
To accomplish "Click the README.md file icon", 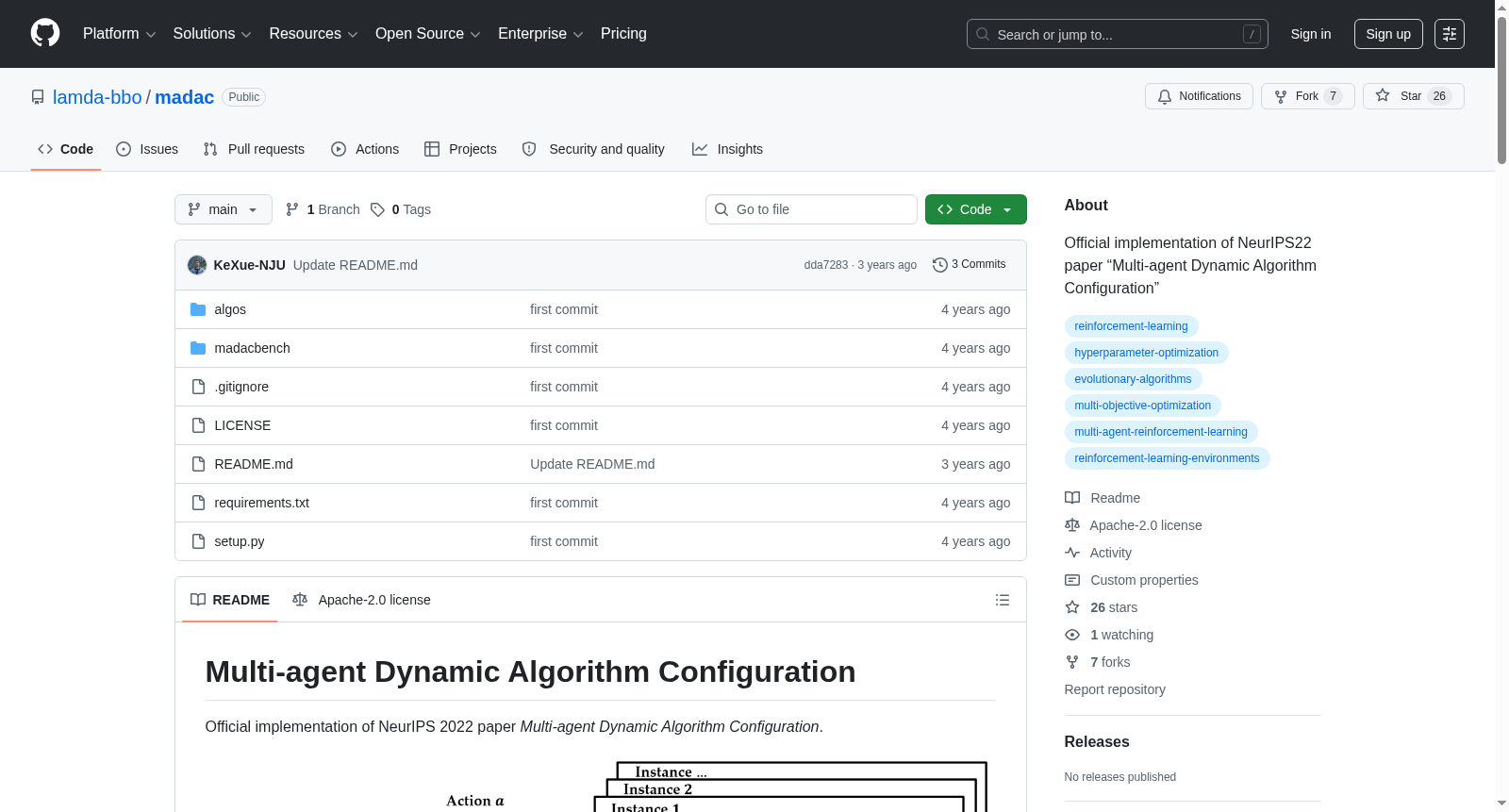I will click(x=198, y=464).
